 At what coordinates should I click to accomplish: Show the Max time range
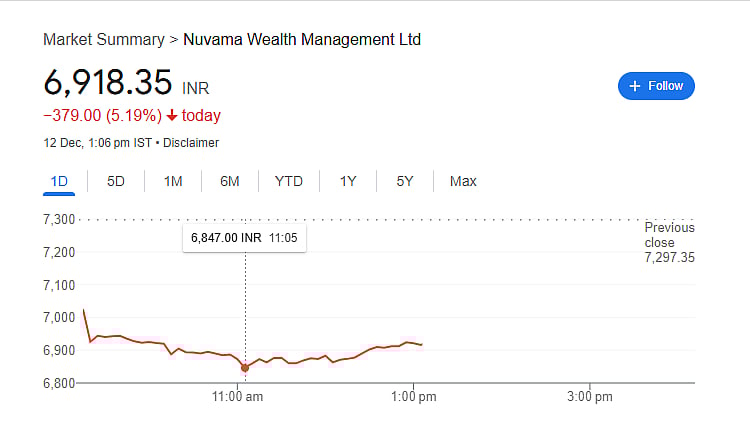pyautogui.click(x=463, y=181)
